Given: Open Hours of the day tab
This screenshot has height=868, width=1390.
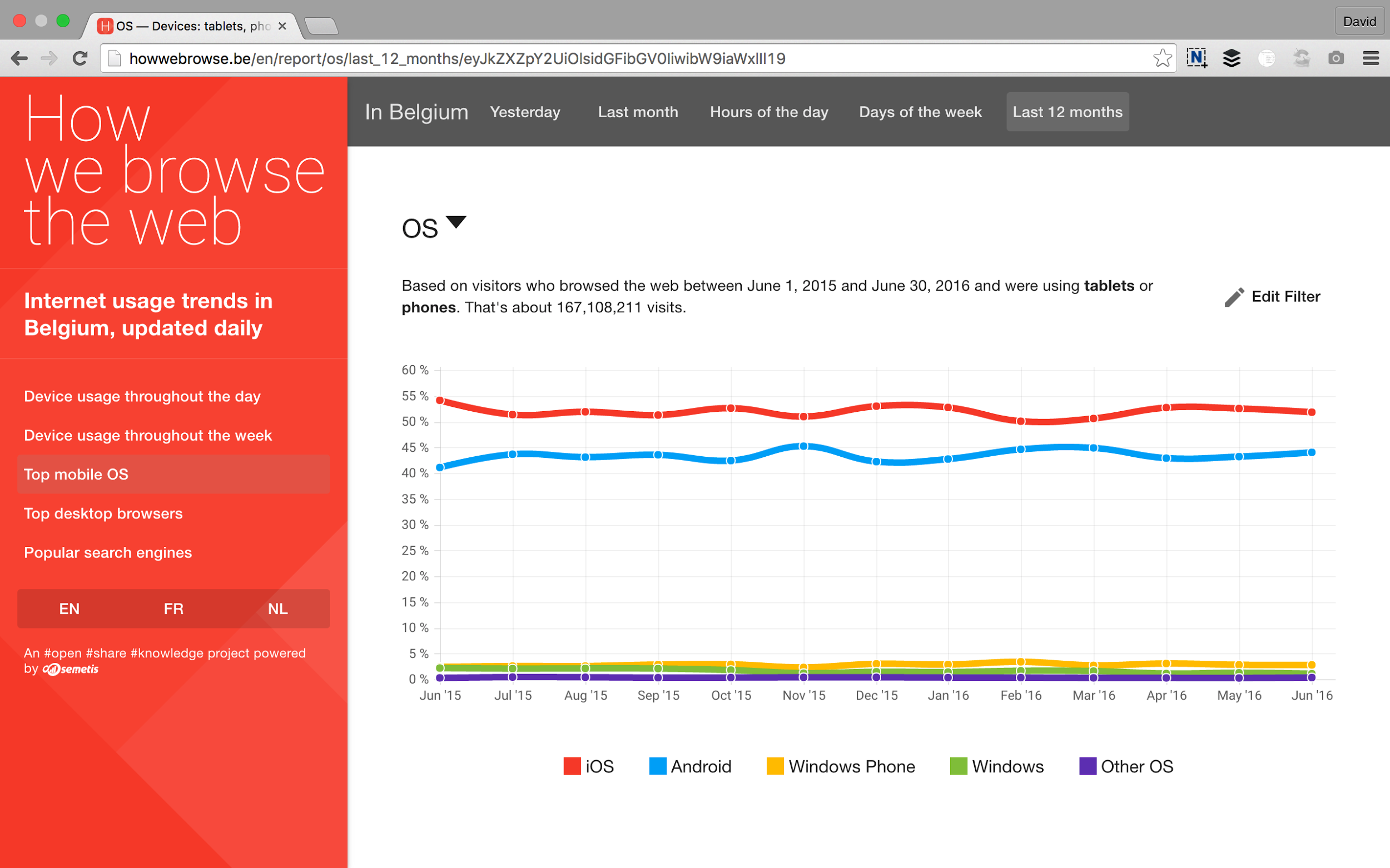Looking at the screenshot, I should (768, 112).
